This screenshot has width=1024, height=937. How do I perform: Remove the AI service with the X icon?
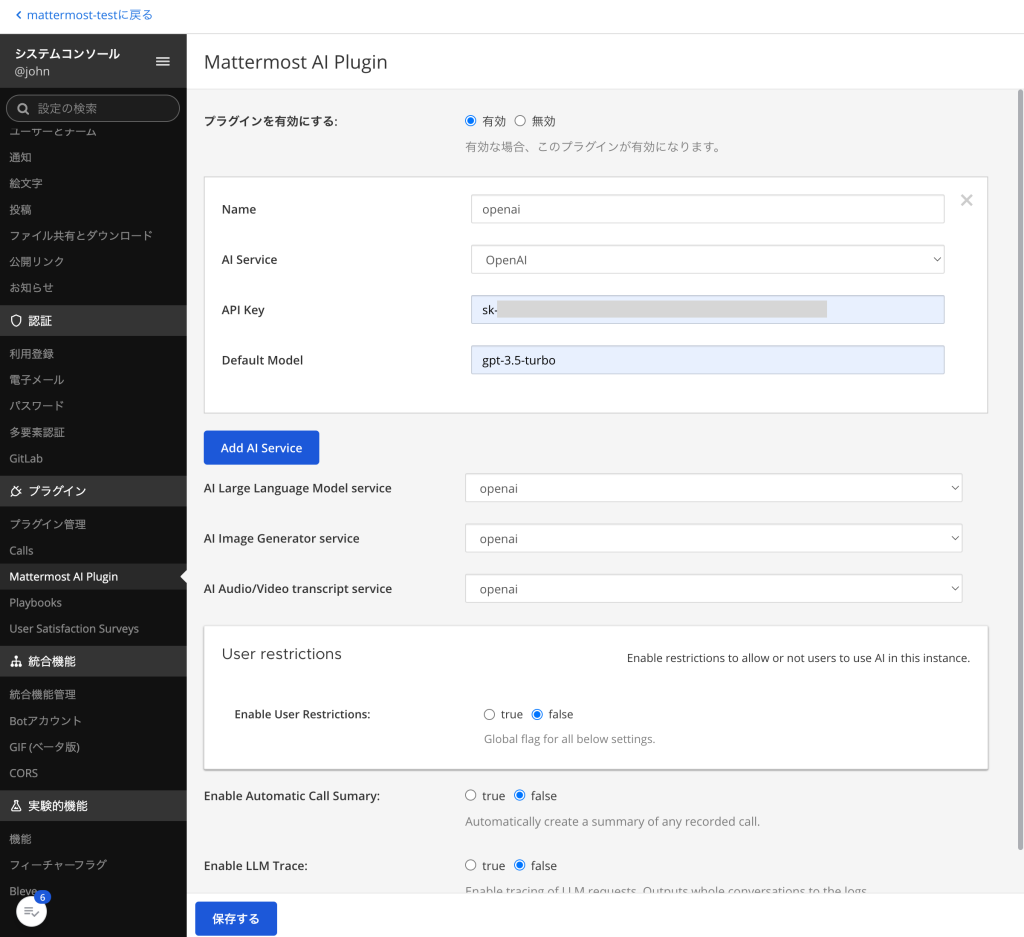click(x=966, y=200)
